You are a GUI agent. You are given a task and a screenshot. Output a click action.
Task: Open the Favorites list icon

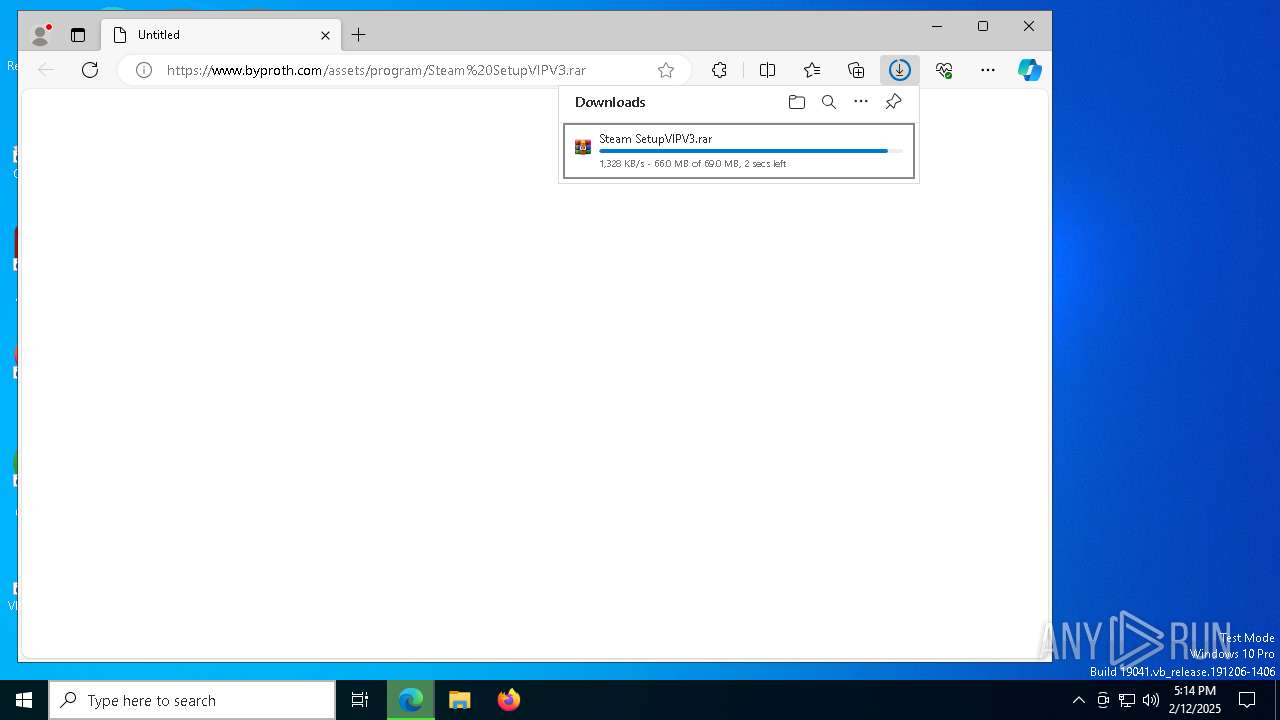[x=812, y=70]
